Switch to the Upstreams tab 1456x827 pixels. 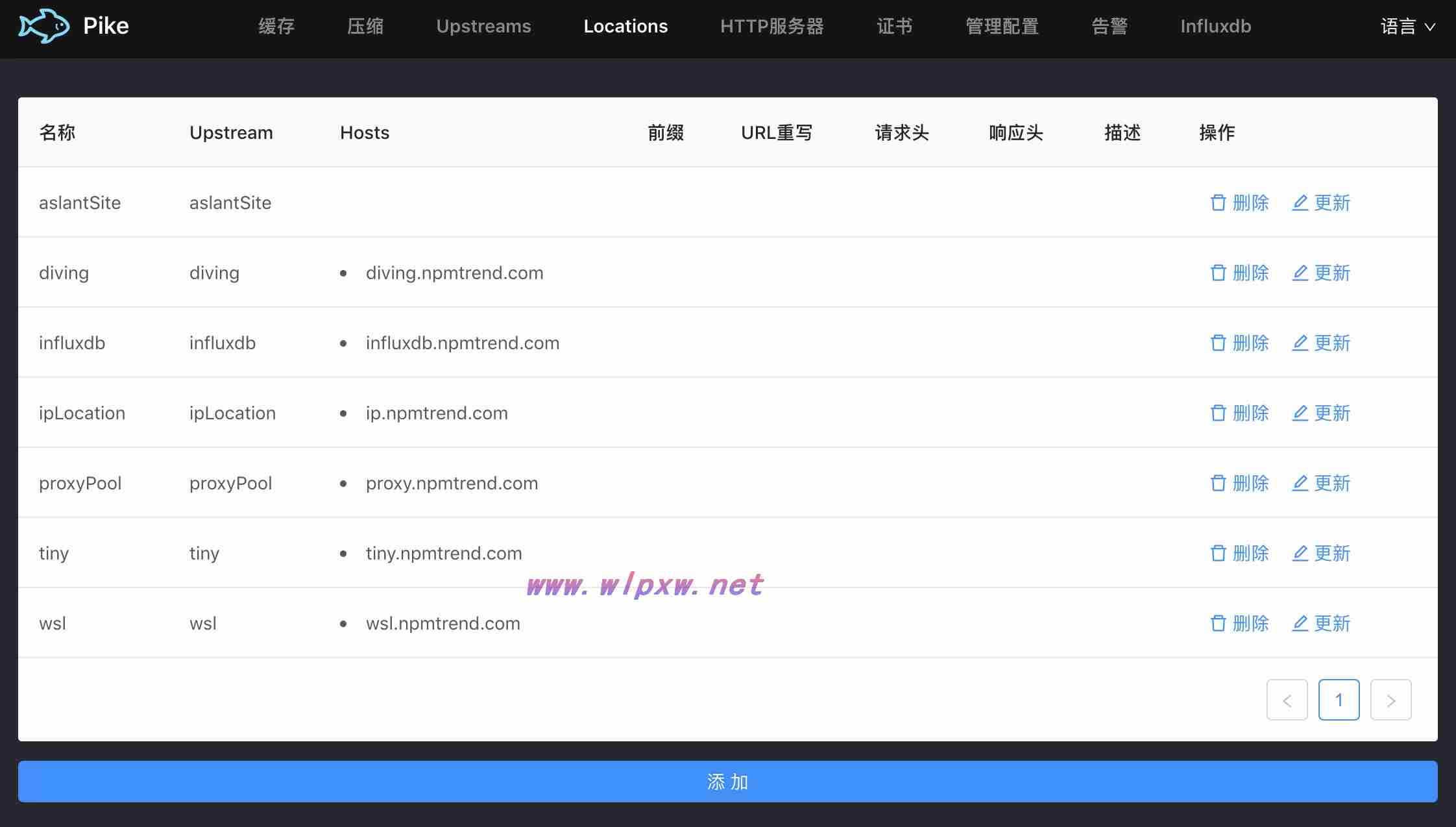click(483, 26)
